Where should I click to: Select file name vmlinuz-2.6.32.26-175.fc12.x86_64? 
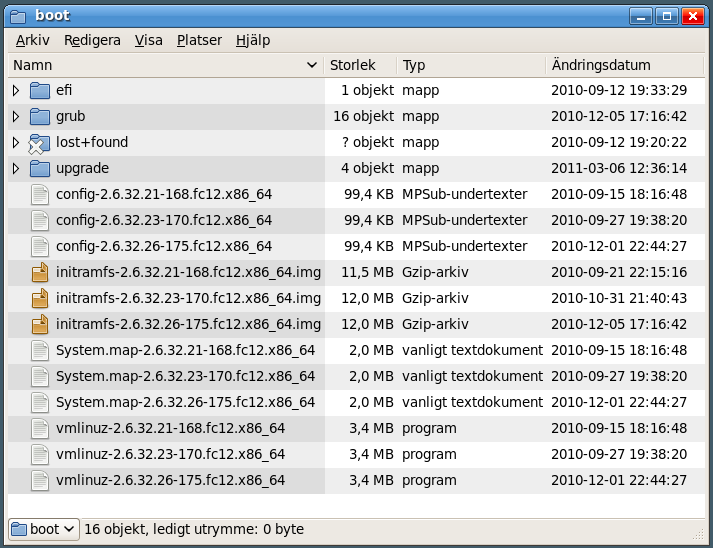171,480
